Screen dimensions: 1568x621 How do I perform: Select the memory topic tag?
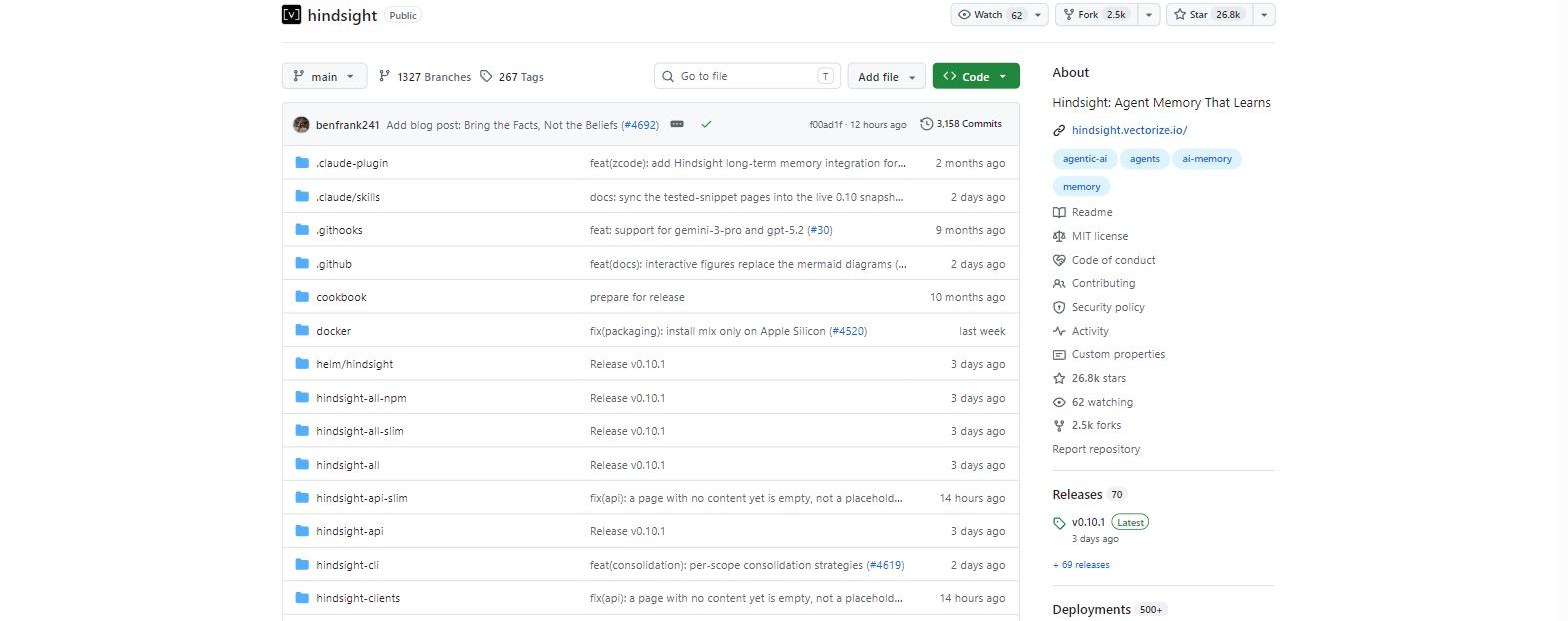click(x=1081, y=187)
